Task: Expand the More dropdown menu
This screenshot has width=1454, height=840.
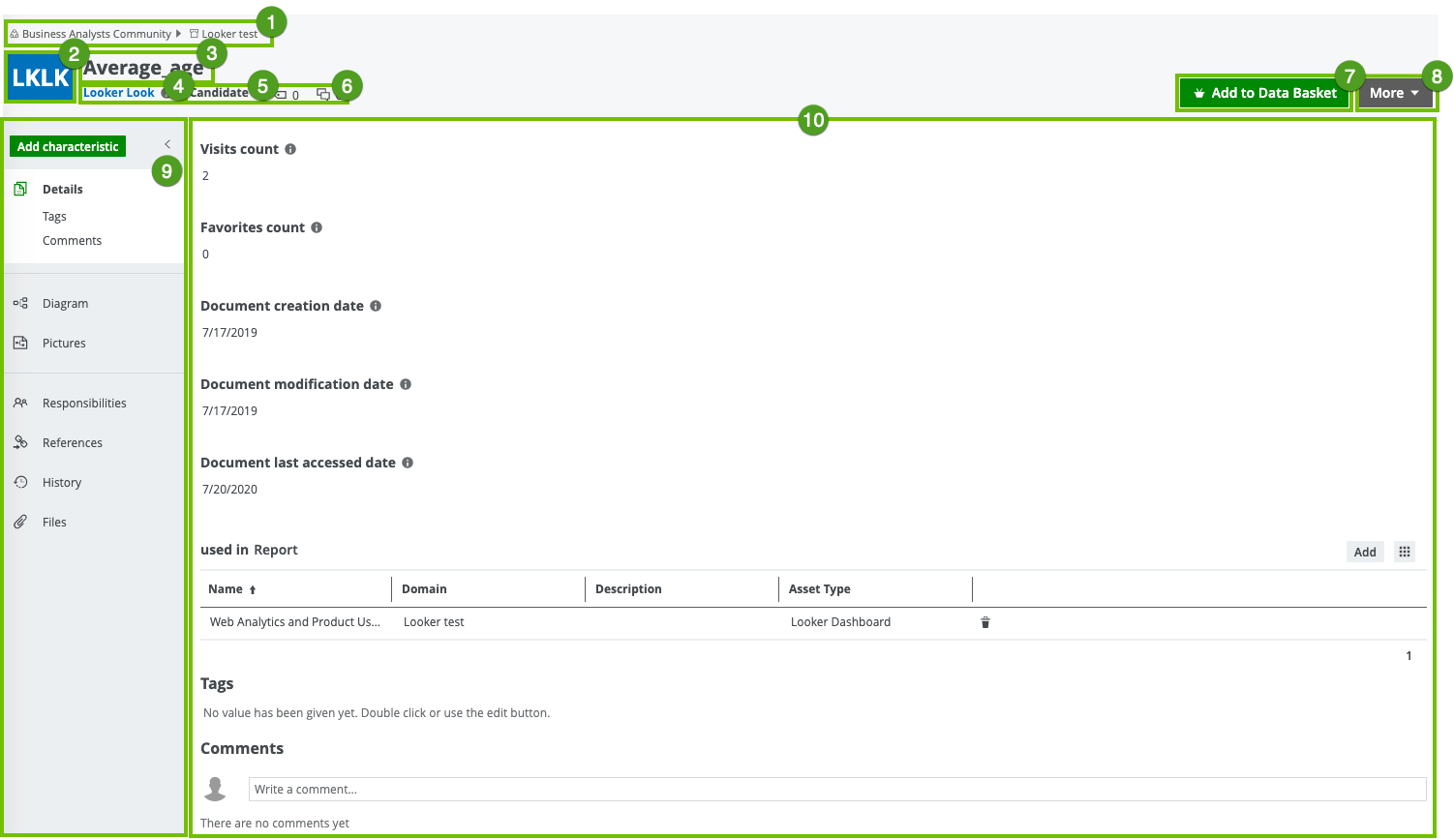Action: 1394,93
